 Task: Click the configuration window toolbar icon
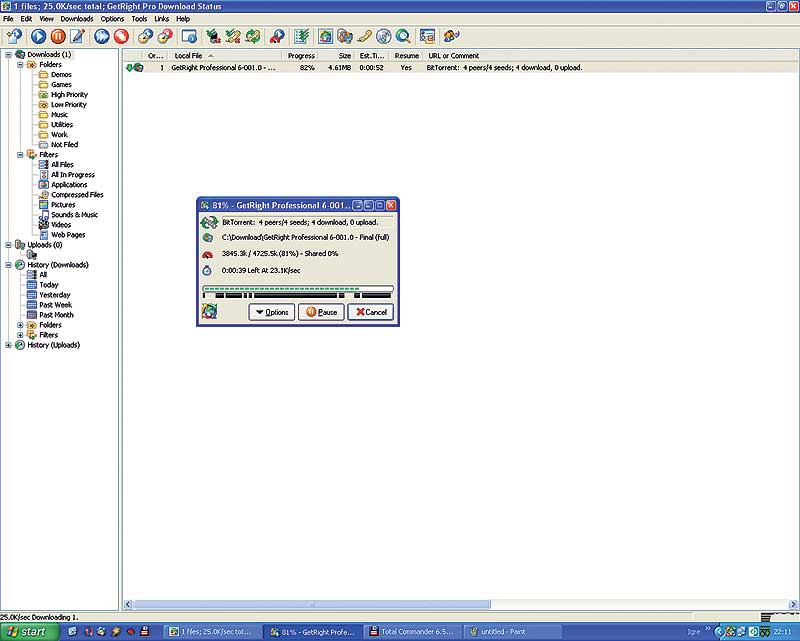pyautogui.click(x=427, y=36)
